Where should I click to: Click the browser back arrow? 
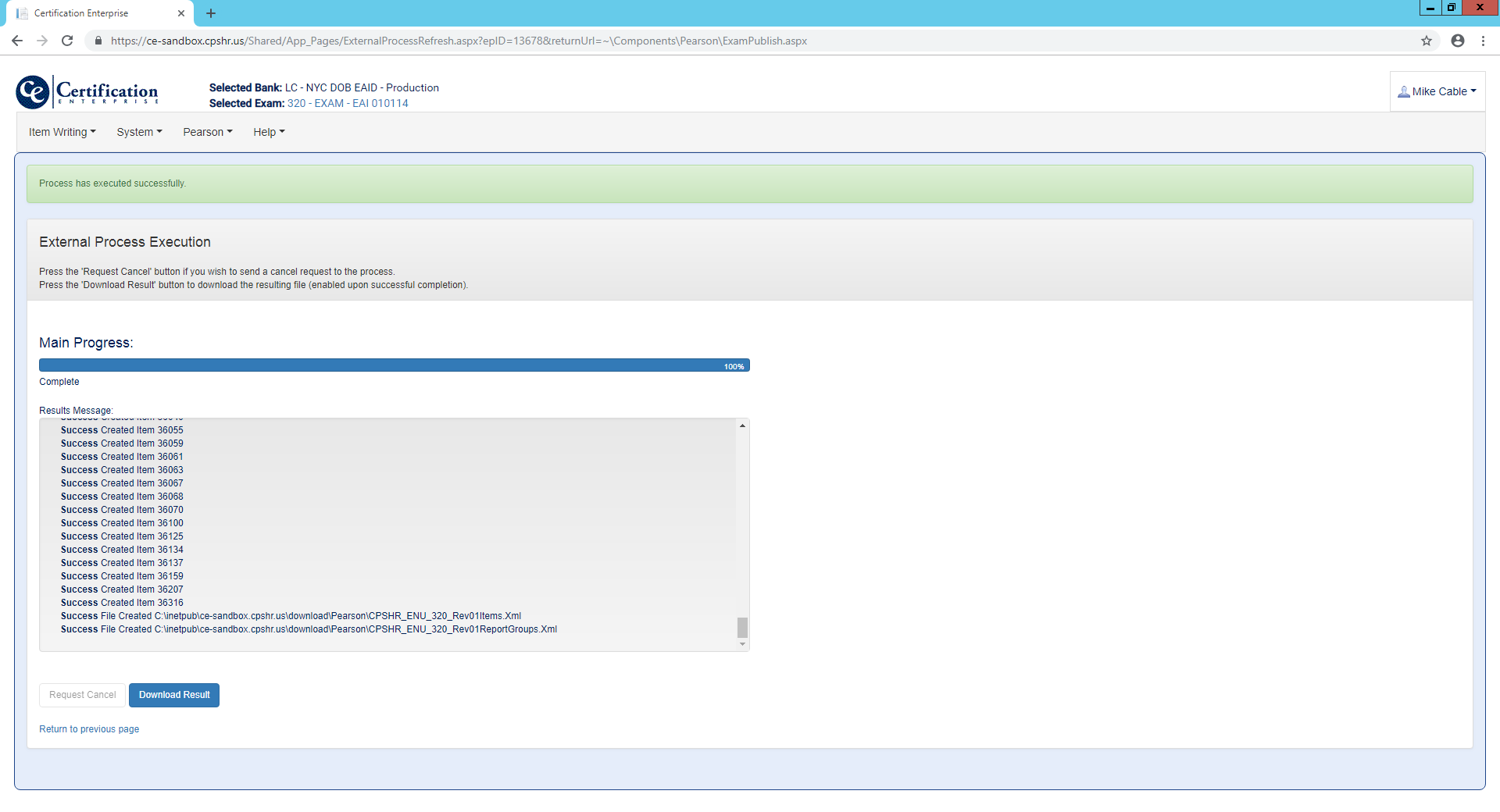(x=17, y=41)
